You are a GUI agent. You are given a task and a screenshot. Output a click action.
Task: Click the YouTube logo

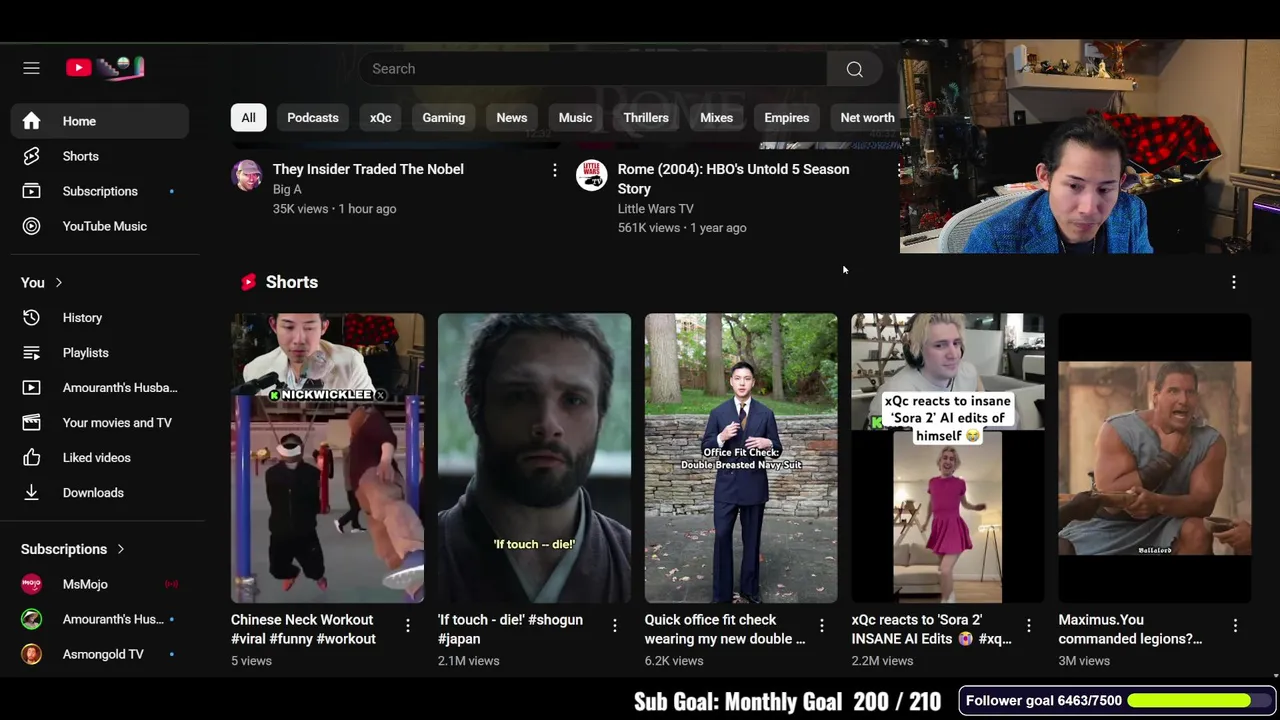tap(105, 68)
